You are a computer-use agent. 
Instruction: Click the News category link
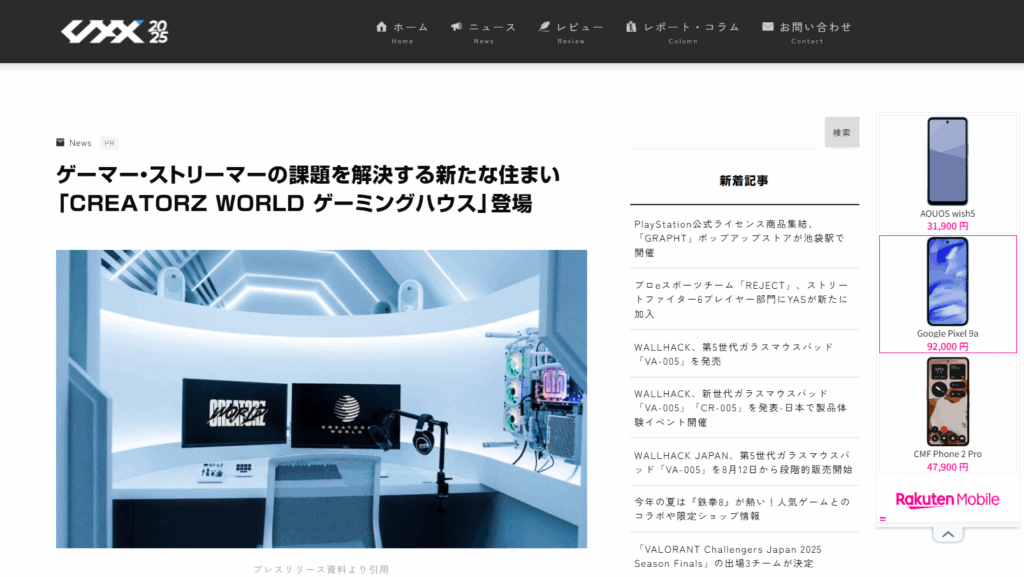pyautogui.click(x=80, y=143)
